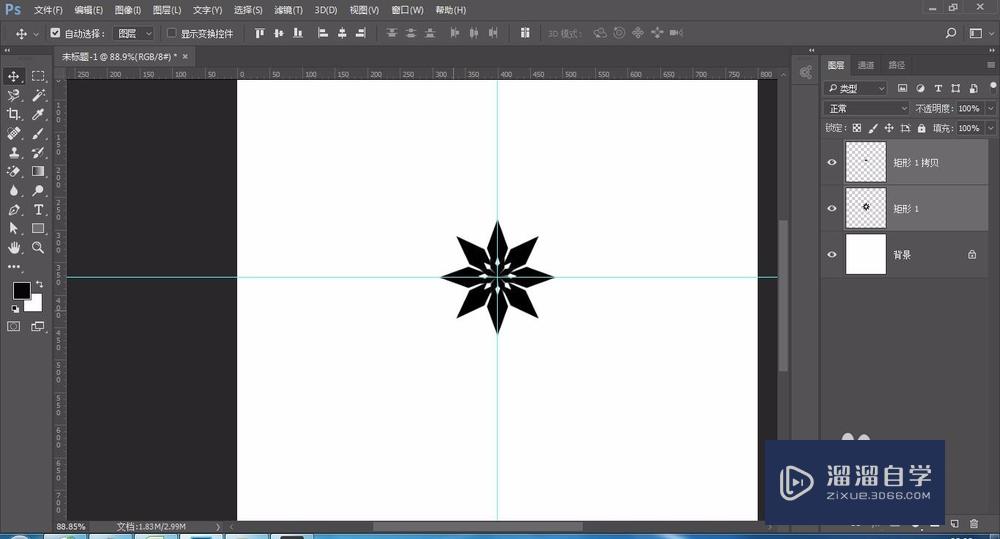This screenshot has height=539, width=1000.
Task: Hide the 矩形 1 拷贝 layer
Action: click(x=832, y=162)
